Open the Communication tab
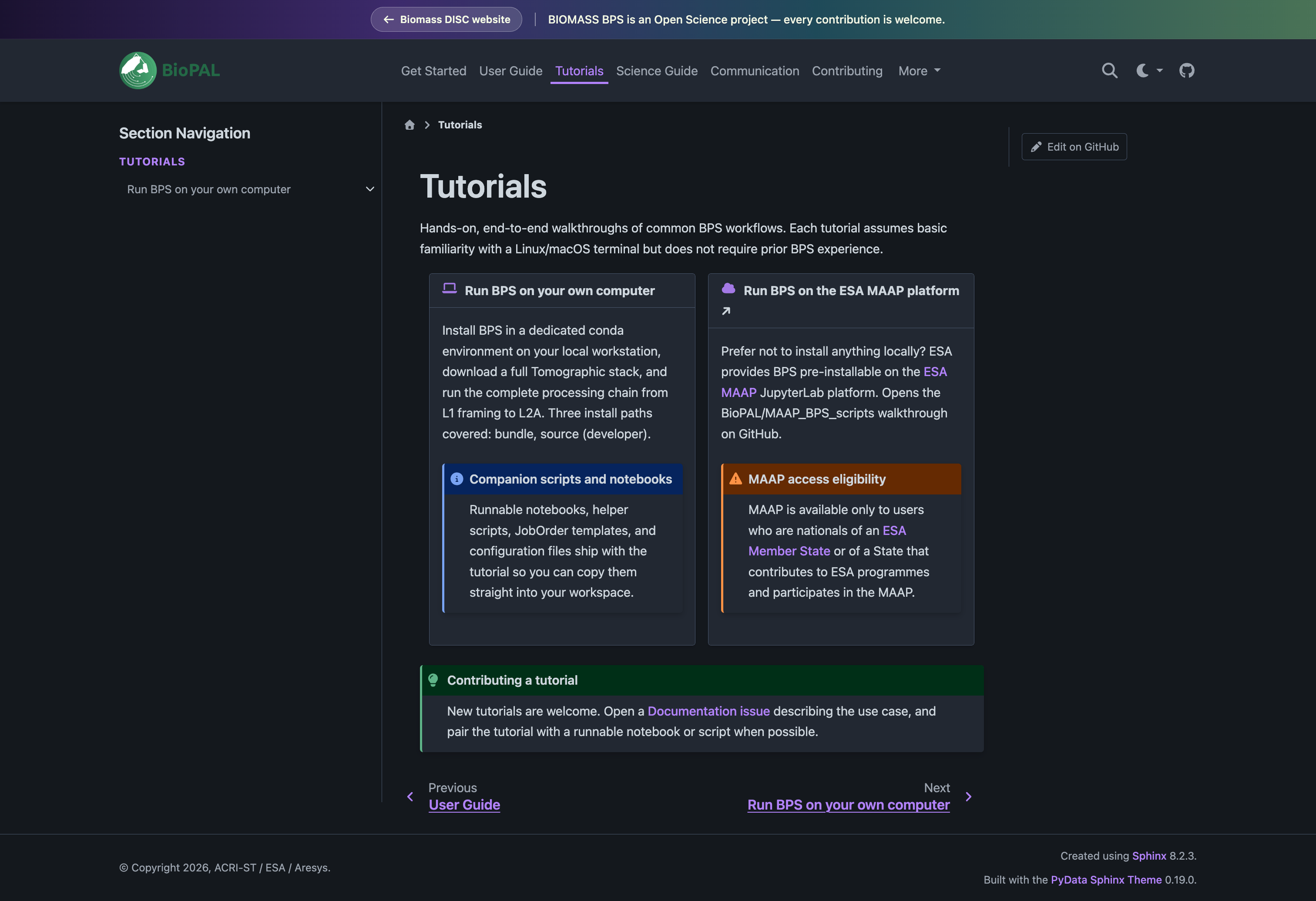The image size is (1316, 901). (755, 71)
